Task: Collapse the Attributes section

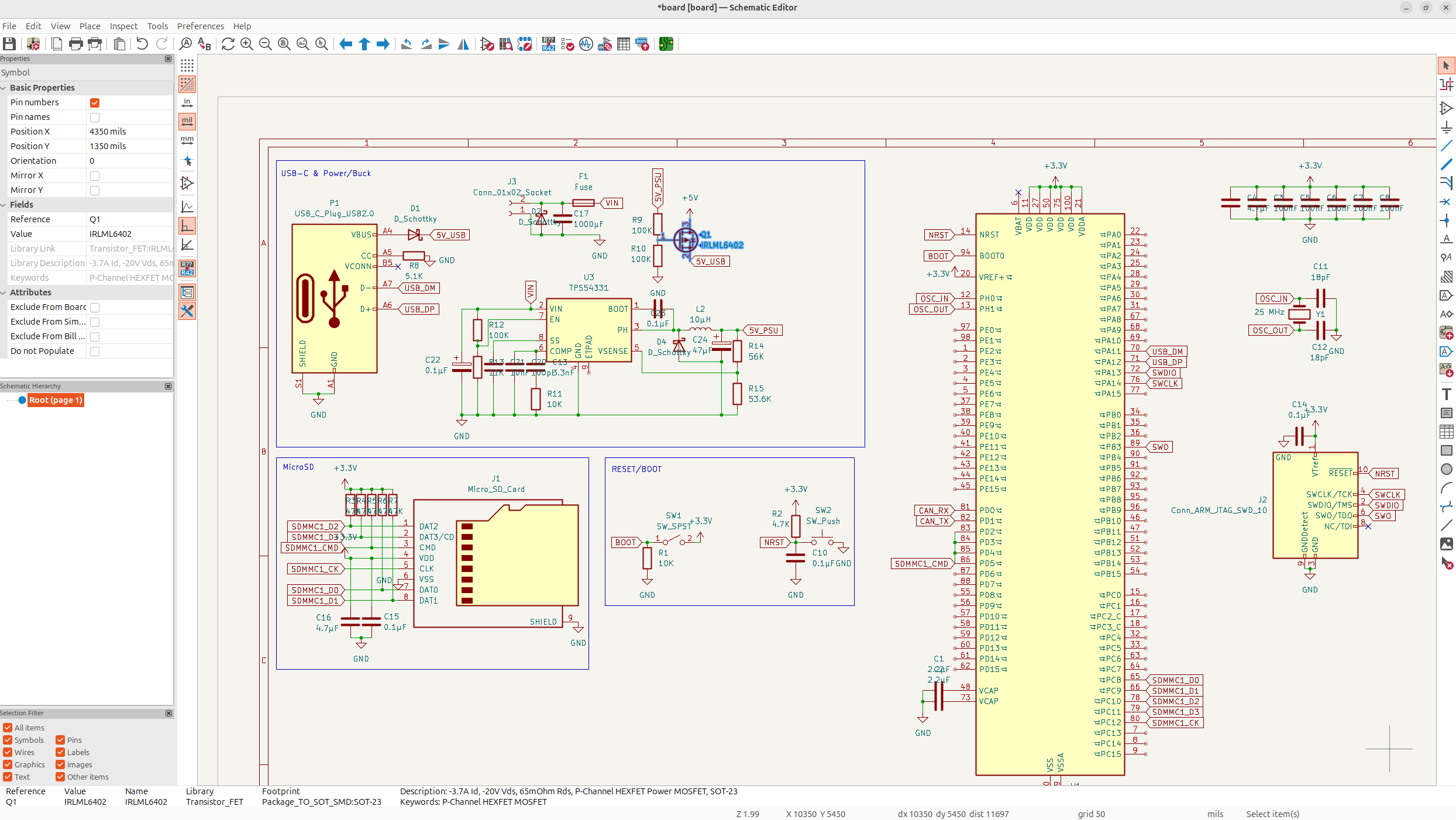Action: [x=4, y=292]
